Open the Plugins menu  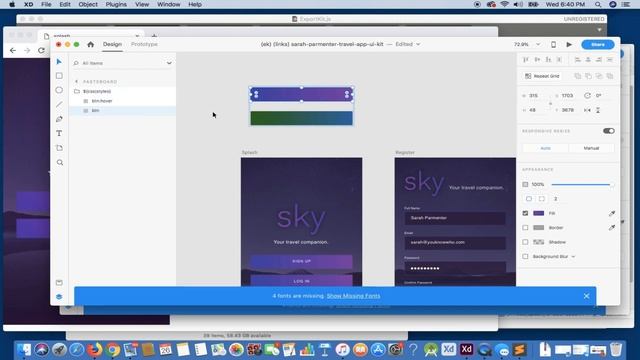pyautogui.click(x=116, y=4)
